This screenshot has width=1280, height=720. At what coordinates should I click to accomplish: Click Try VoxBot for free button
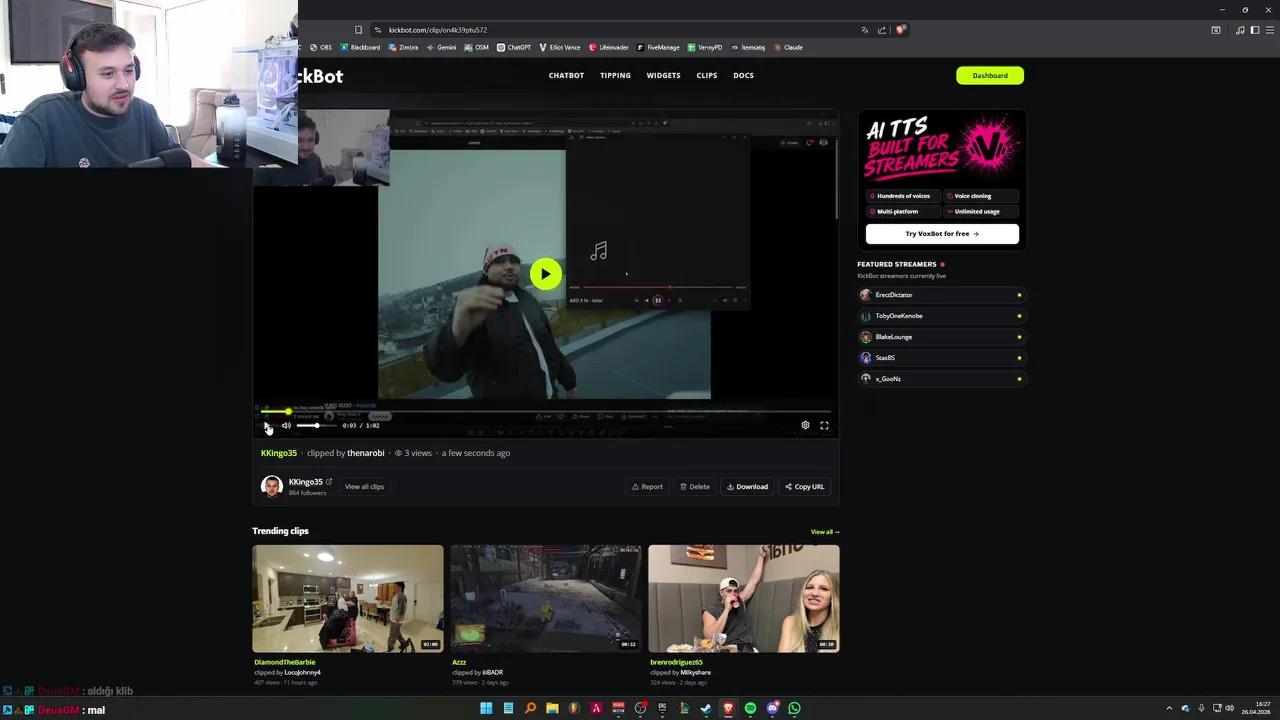click(x=942, y=234)
